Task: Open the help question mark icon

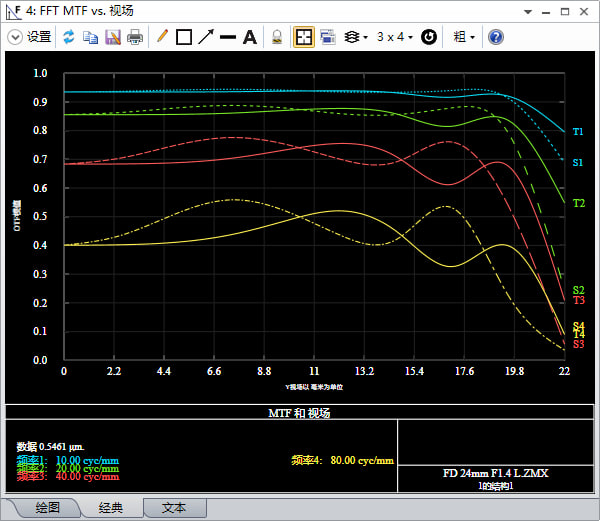Action: [496, 37]
